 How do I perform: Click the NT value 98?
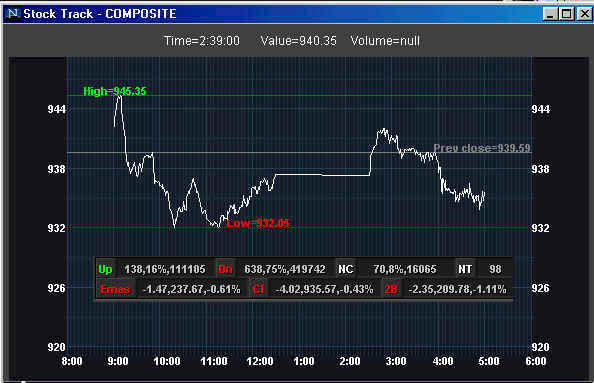(495, 269)
